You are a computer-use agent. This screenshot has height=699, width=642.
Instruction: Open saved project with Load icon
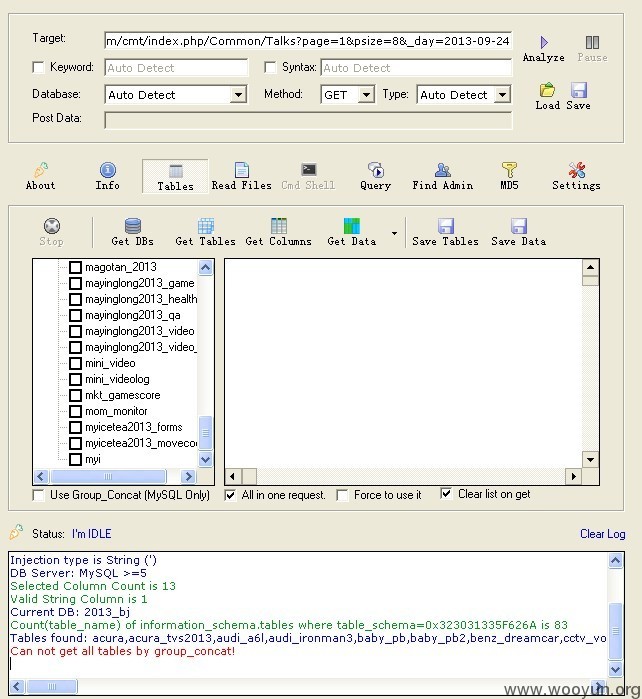click(547, 90)
